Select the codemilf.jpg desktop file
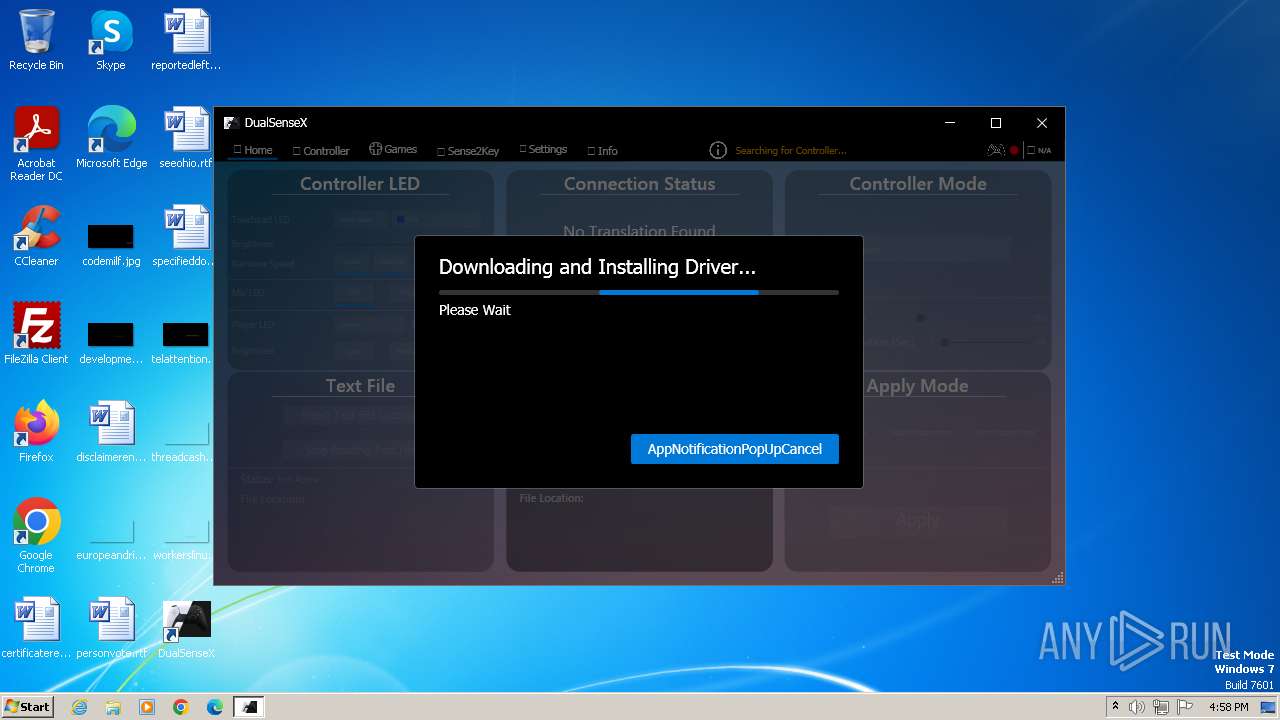This screenshot has height=720, width=1280. (111, 243)
